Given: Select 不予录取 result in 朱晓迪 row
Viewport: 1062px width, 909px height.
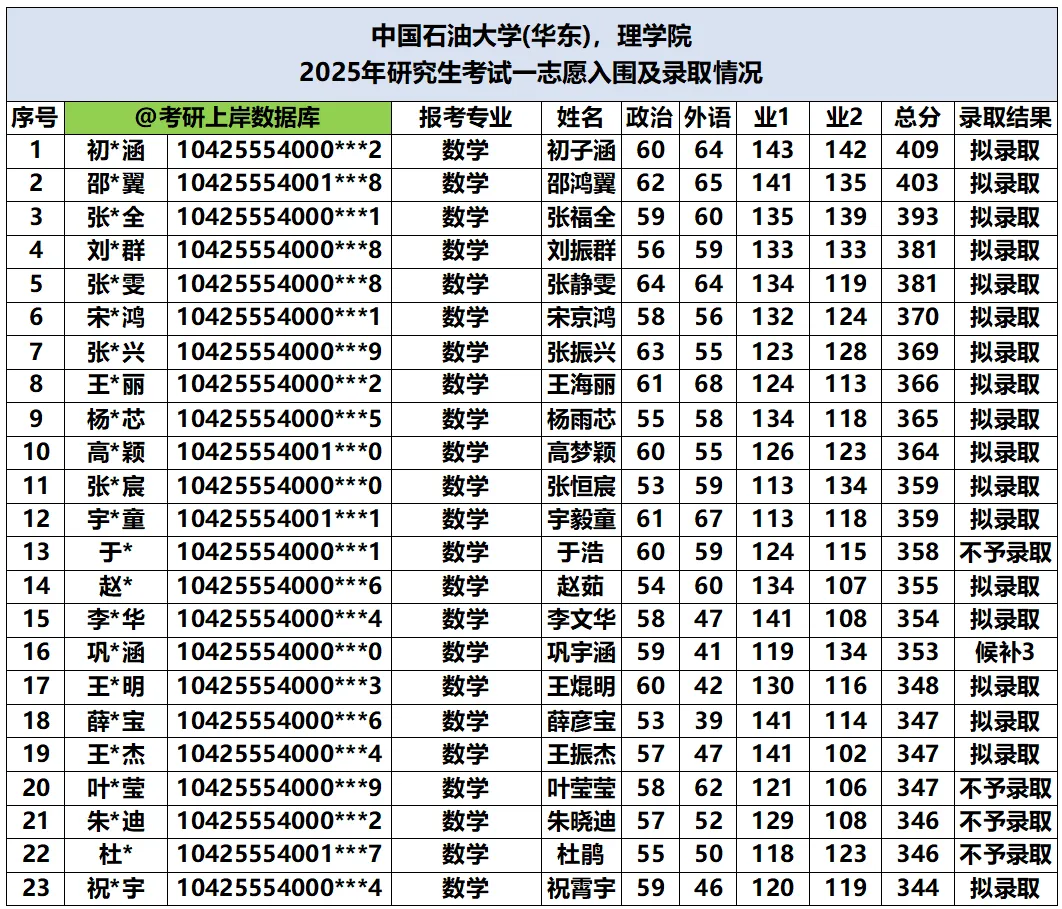Looking at the screenshot, I should (x=1004, y=822).
